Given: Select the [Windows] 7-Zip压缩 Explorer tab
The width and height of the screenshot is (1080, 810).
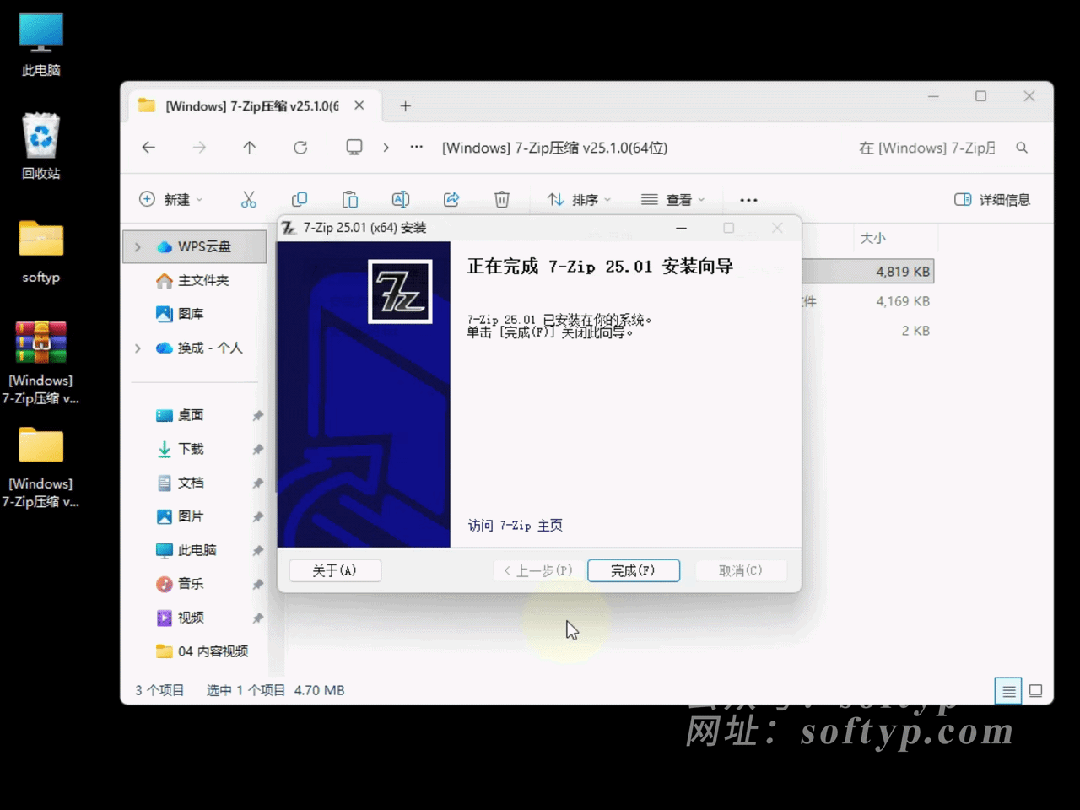Looking at the screenshot, I should tap(251, 106).
